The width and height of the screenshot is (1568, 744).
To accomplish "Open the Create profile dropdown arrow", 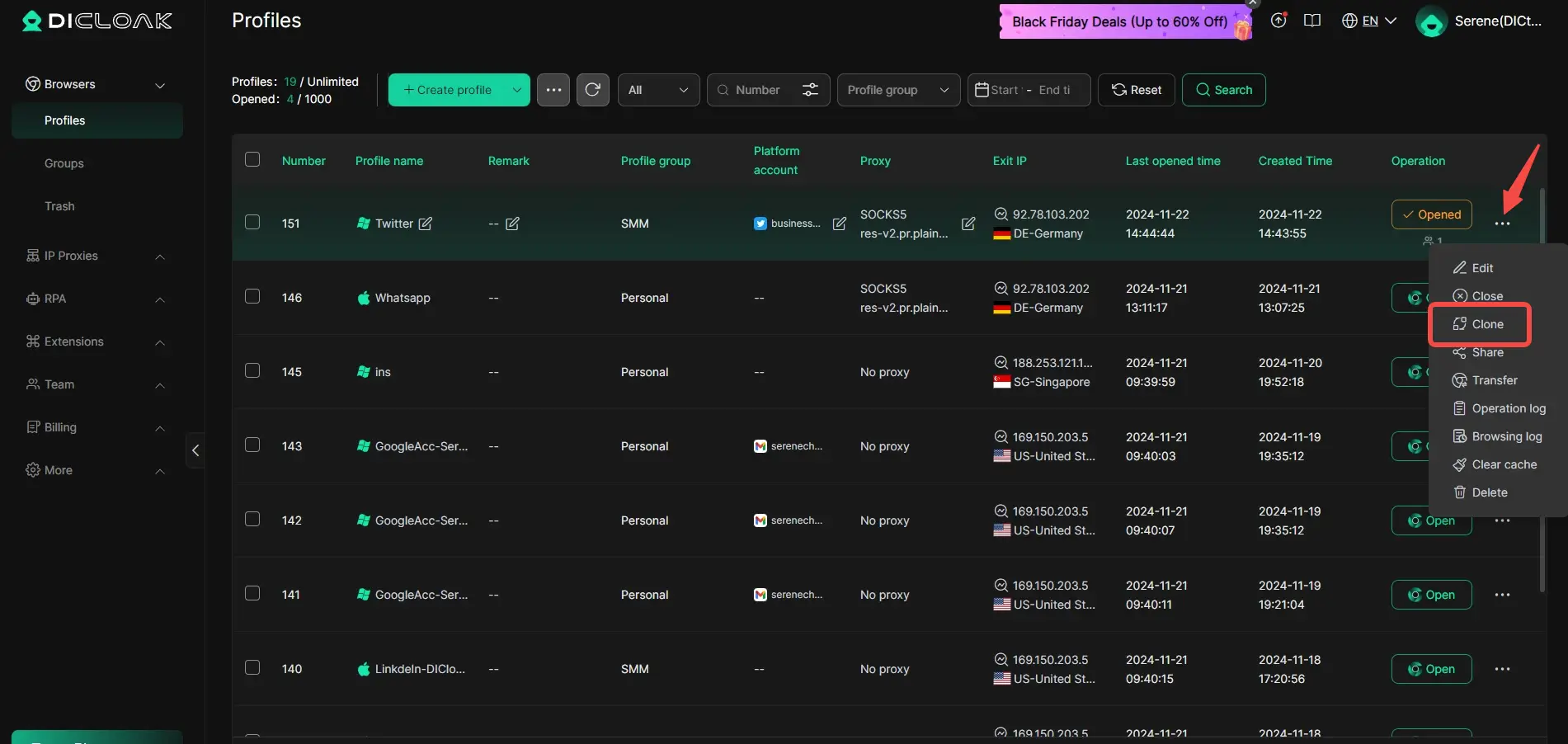I will click(x=517, y=90).
